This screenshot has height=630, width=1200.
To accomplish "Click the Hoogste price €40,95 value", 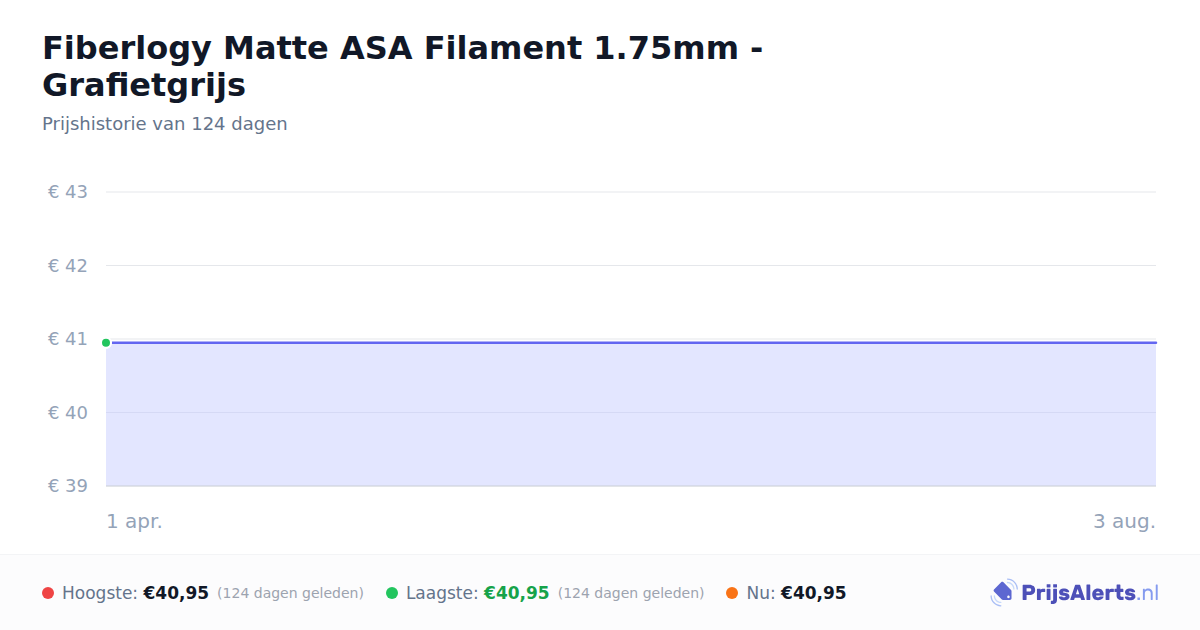I will pos(176,593).
